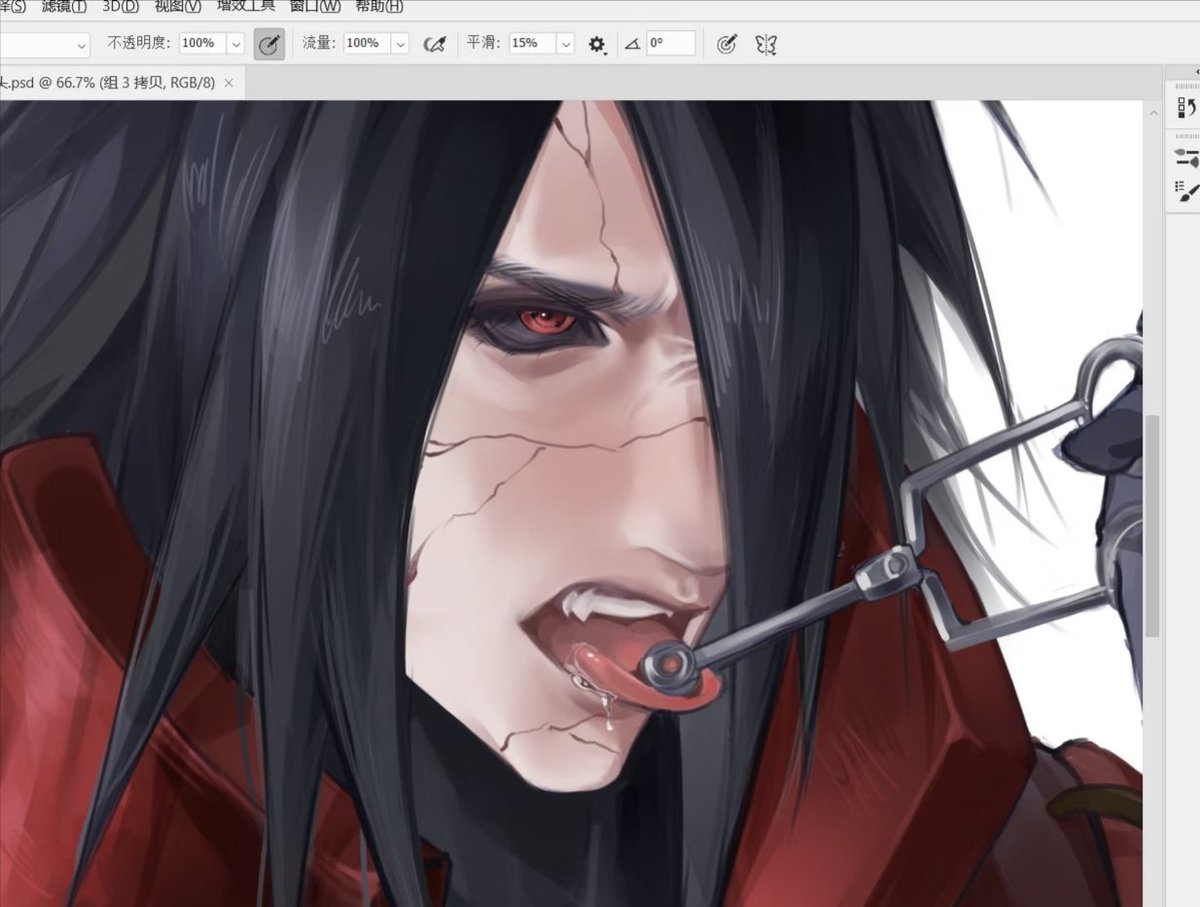The image size is (1200, 907).
Task: Enable airbrush build-up effects icon
Action: point(434,44)
